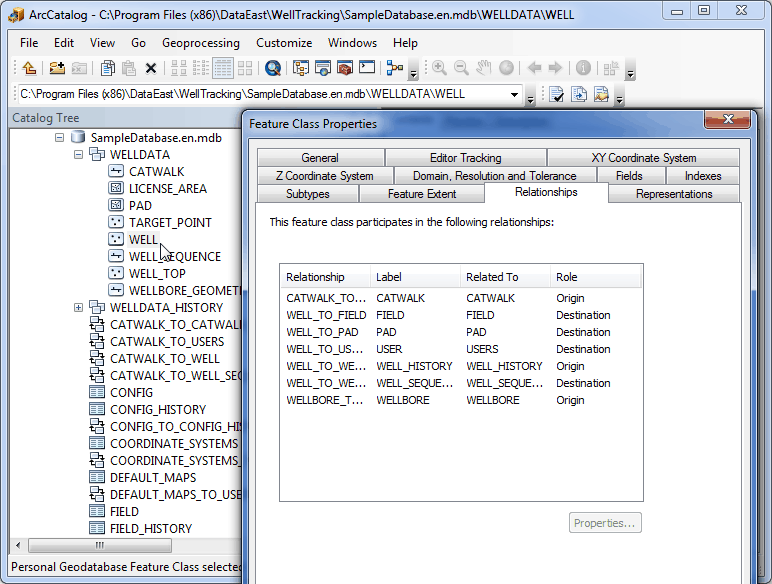Click the Catalog Tree horizontal scrollbar thumb
772x584 pixels.
coord(100,545)
